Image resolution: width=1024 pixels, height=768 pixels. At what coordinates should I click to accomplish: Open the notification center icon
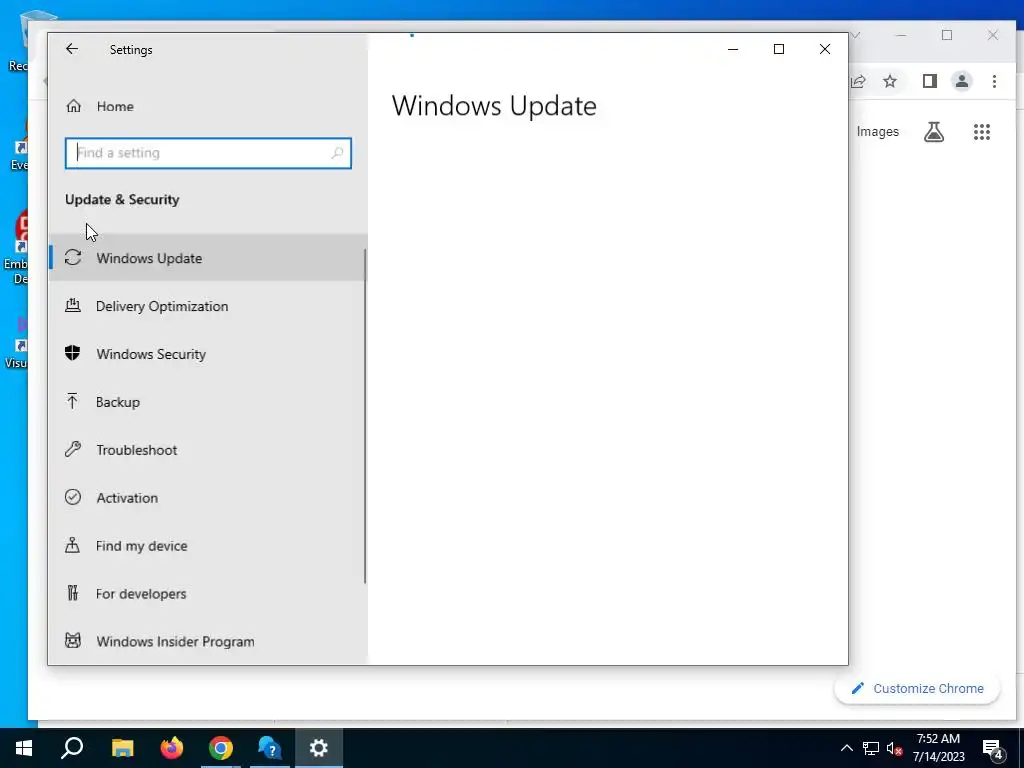pyautogui.click(x=993, y=749)
